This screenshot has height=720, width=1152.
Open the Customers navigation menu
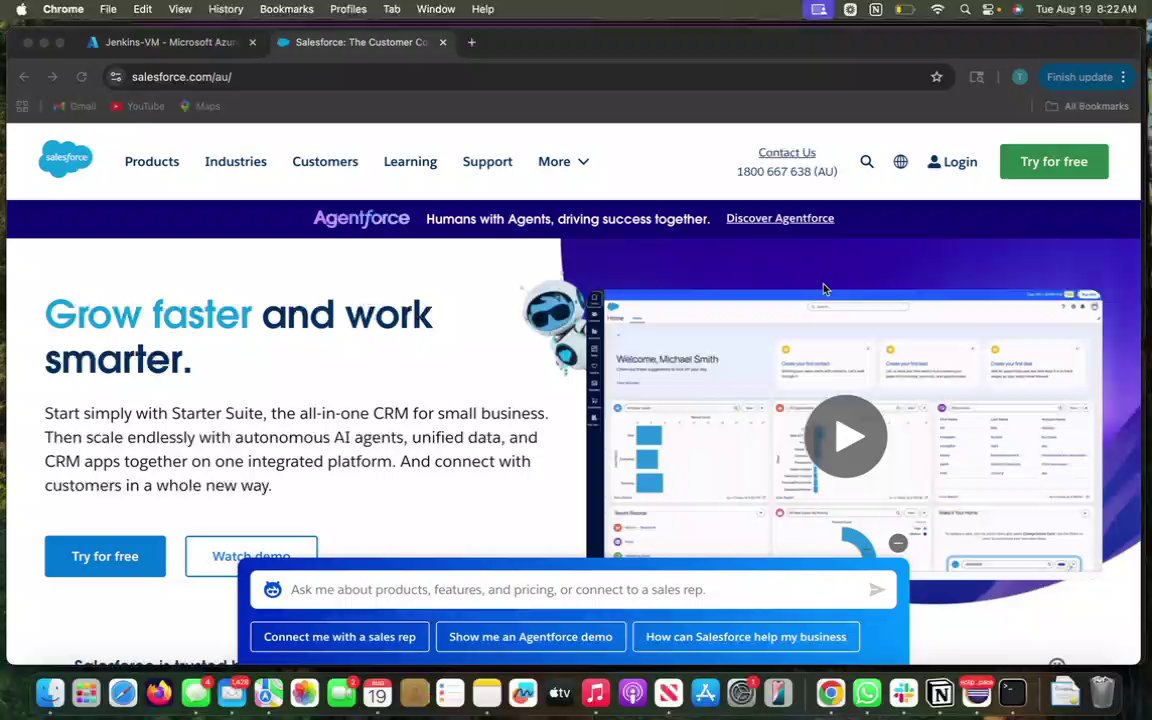pyautogui.click(x=325, y=162)
